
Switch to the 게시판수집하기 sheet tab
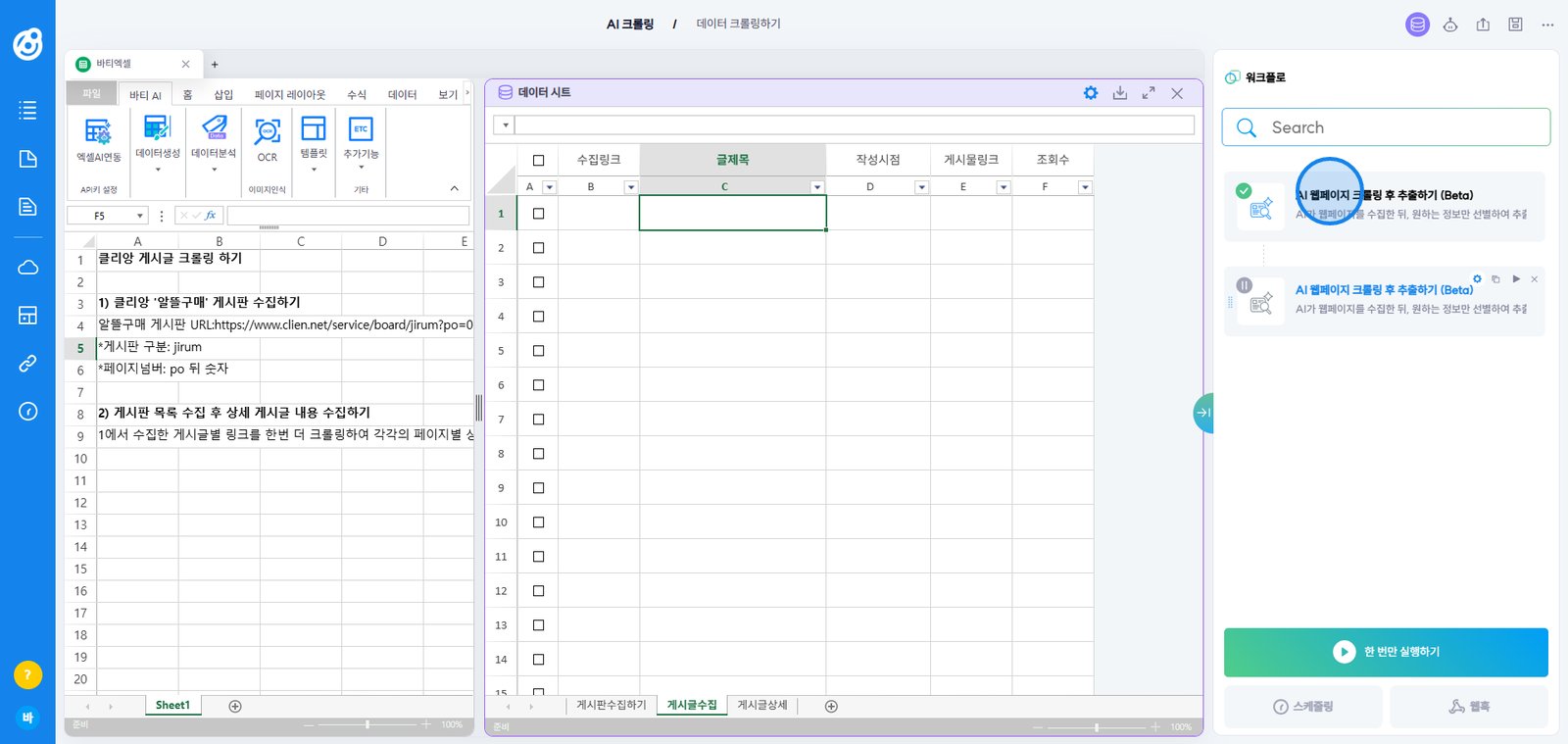pos(612,706)
